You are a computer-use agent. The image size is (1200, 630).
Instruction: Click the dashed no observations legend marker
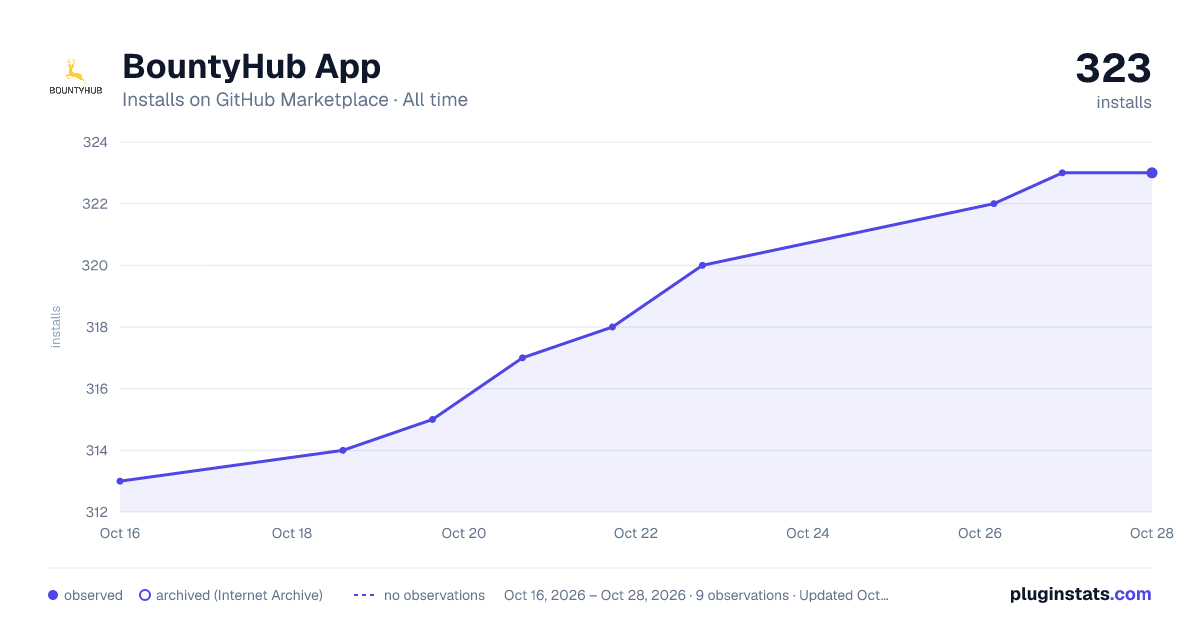pyautogui.click(x=364, y=595)
